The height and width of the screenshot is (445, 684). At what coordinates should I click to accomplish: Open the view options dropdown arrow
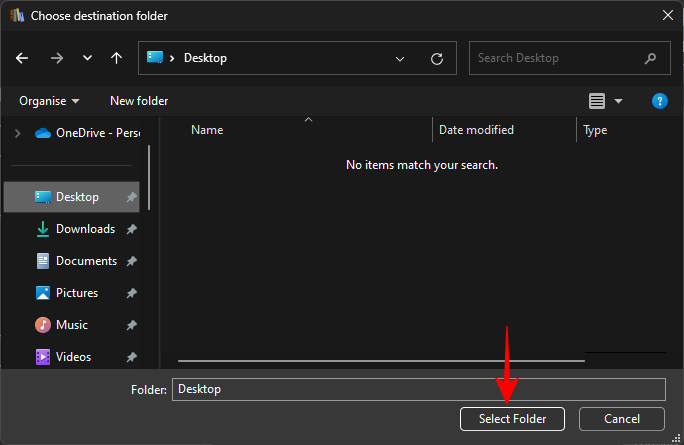click(618, 101)
